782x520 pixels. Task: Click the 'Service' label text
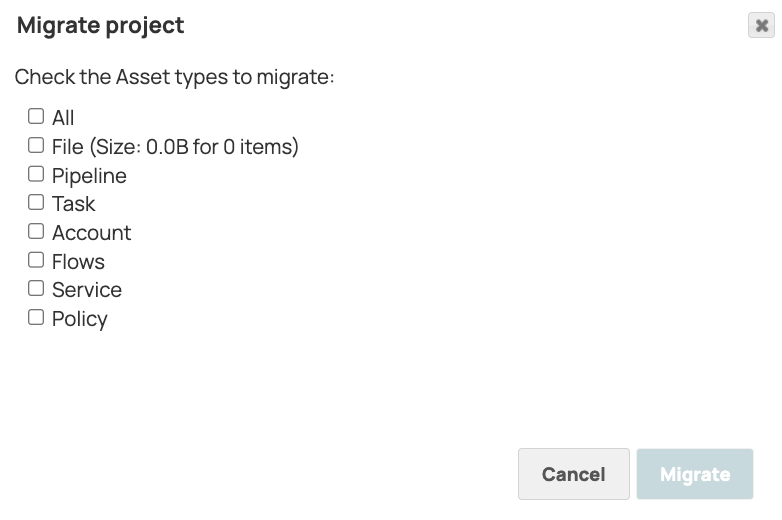pyautogui.click(x=87, y=290)
